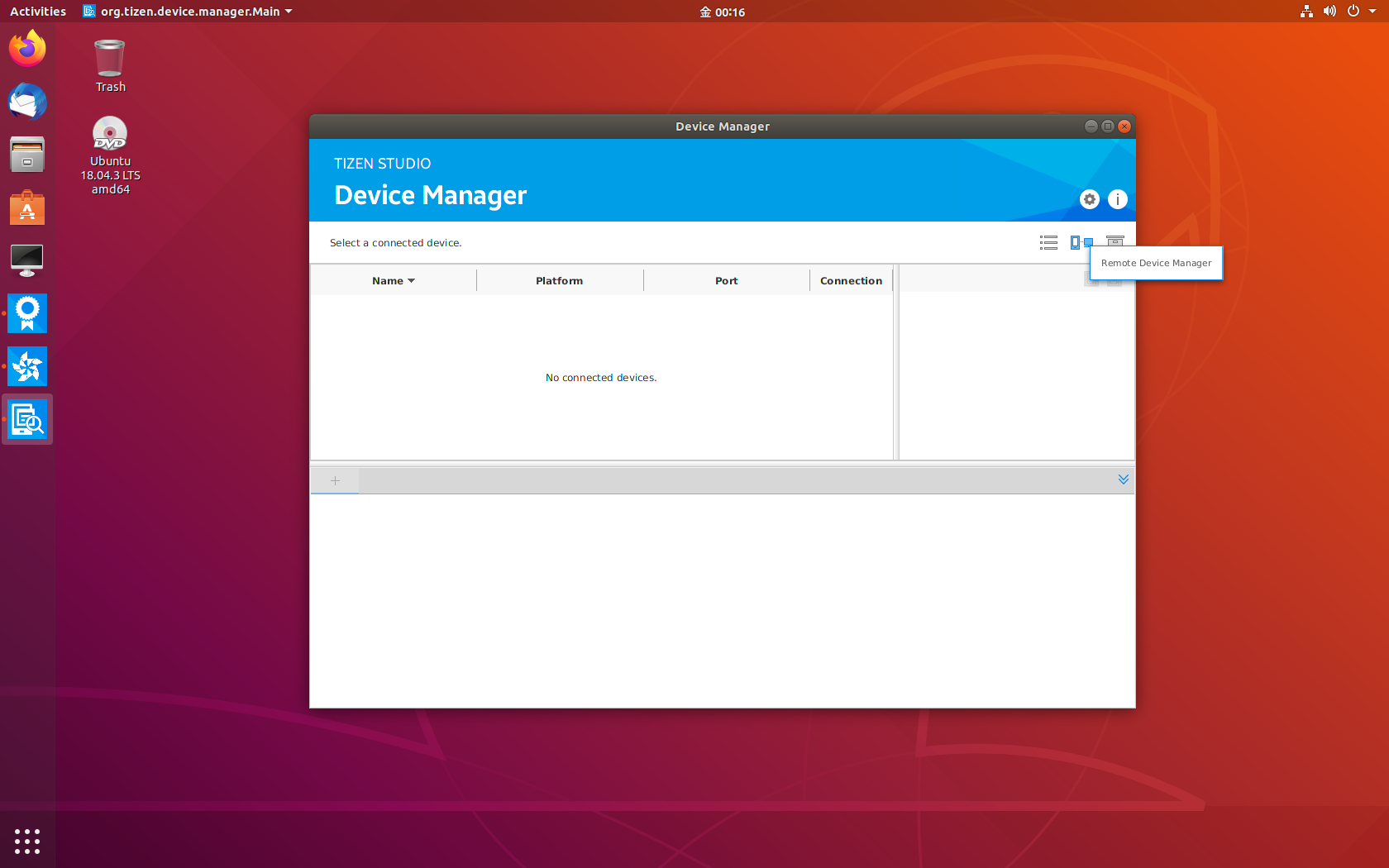This screenshot has height=868, width=1389.
Task: Open Firefox from the dock
Action: 27,49
